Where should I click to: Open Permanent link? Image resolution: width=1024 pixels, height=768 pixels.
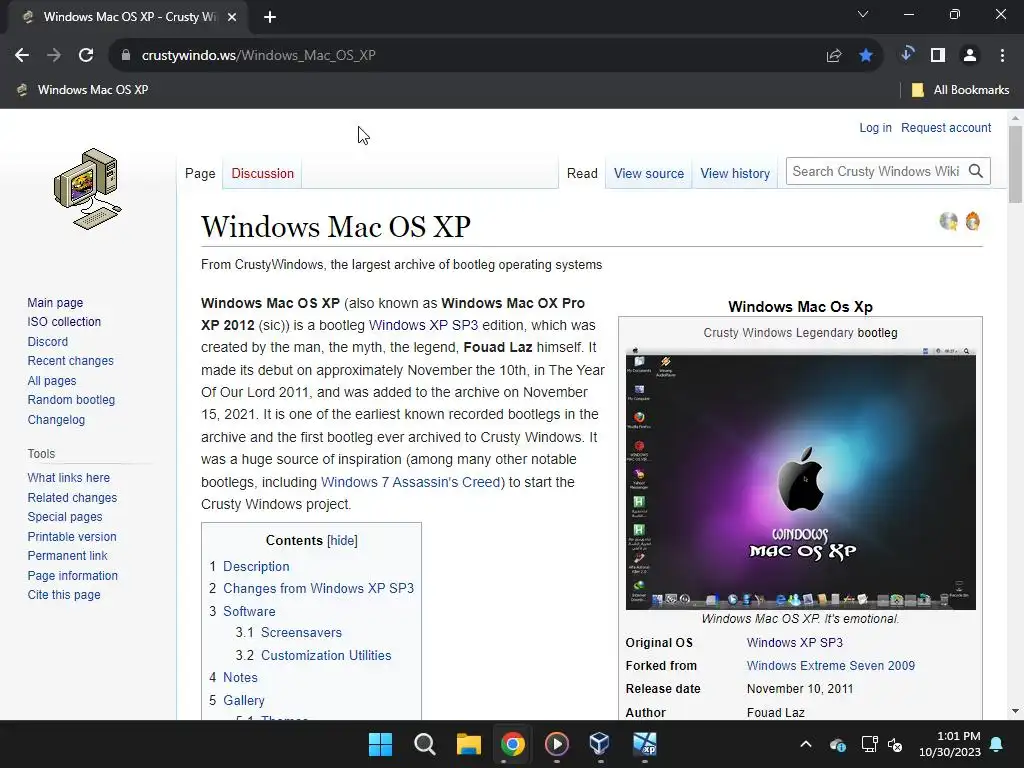[x=67, y=555]
